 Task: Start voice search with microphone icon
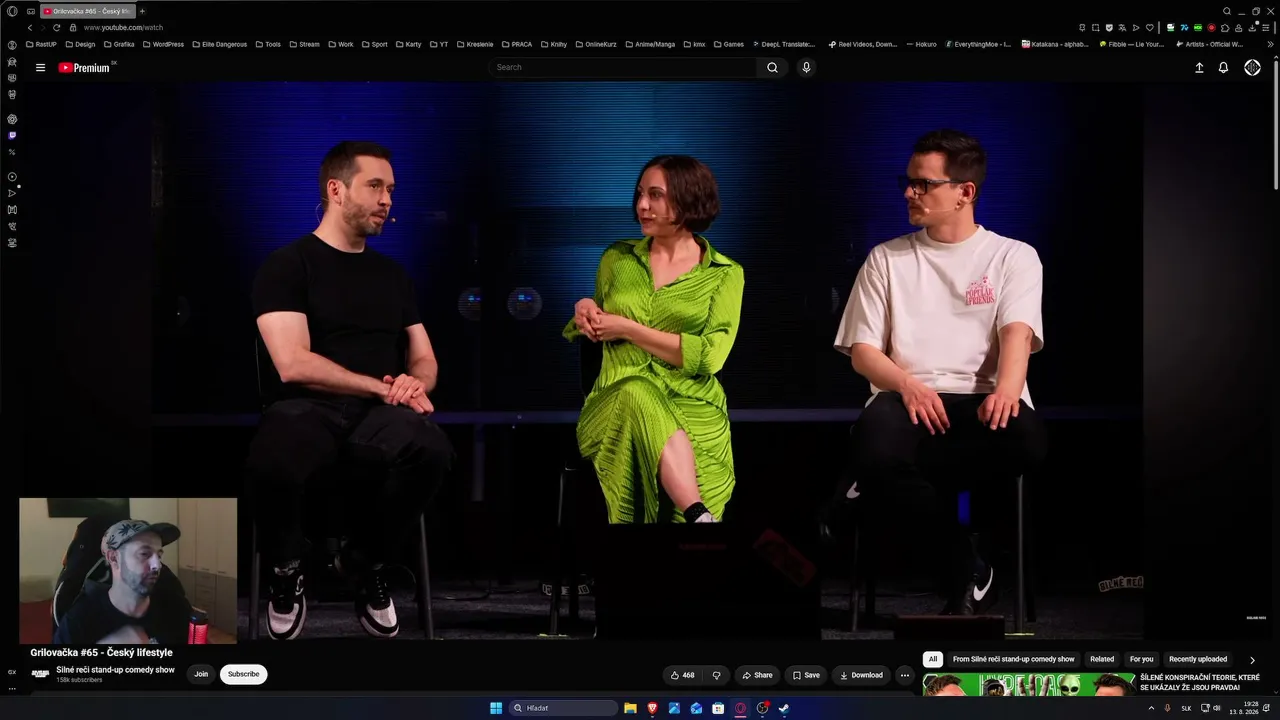(806, 67)
